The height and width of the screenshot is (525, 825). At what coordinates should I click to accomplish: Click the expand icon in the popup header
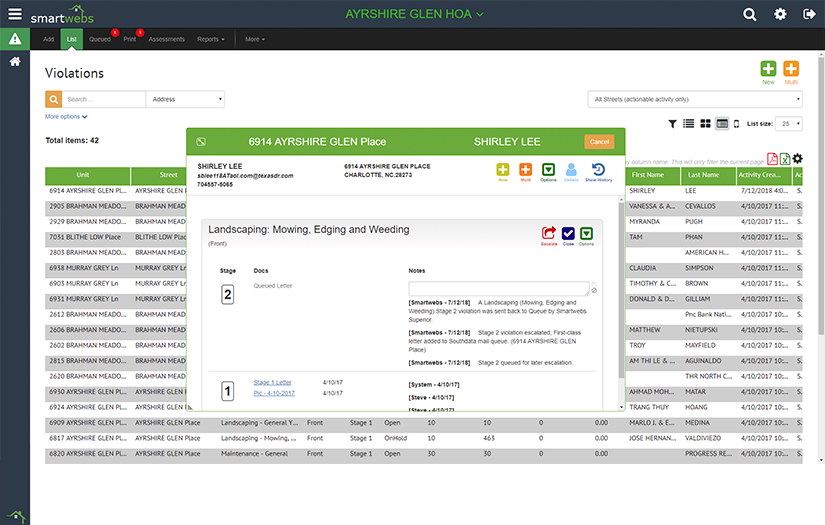[201, 142]
